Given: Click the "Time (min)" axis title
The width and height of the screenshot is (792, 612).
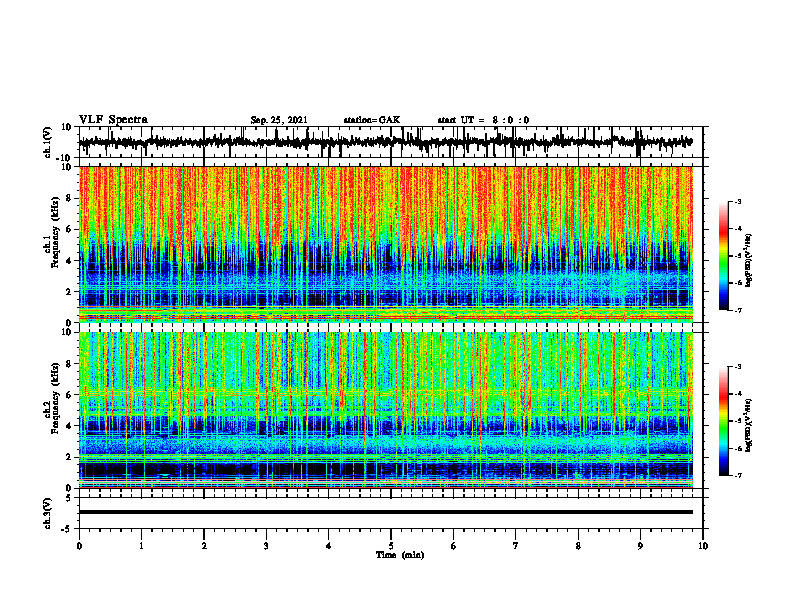Looking at the screenshot, I should pos(400,555).
